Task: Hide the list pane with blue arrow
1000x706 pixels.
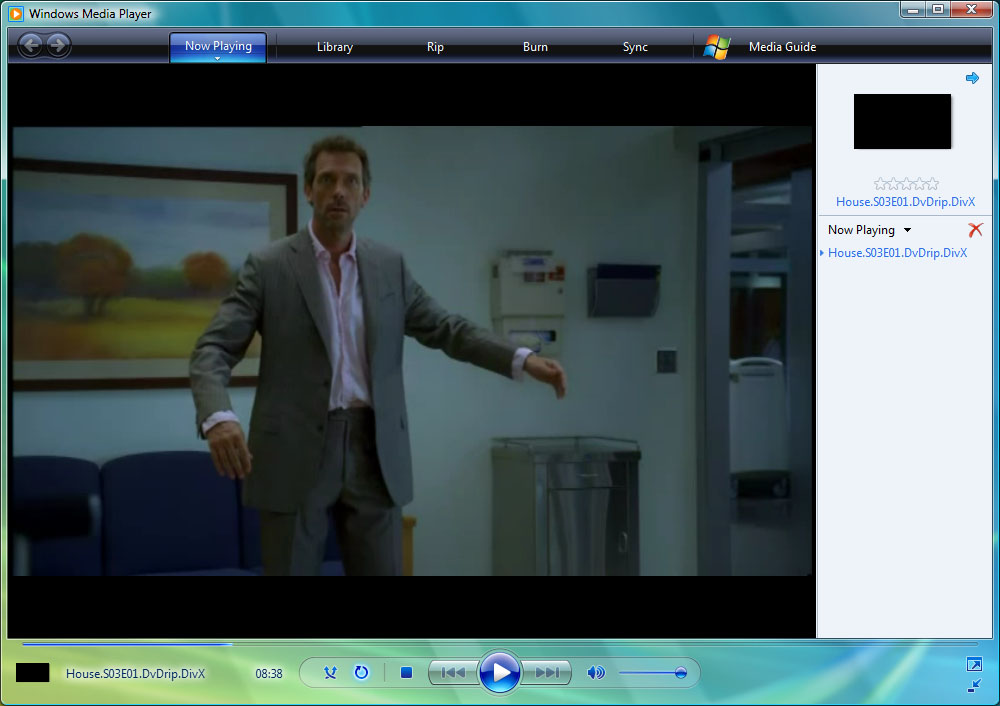Action: click(972, 78)
